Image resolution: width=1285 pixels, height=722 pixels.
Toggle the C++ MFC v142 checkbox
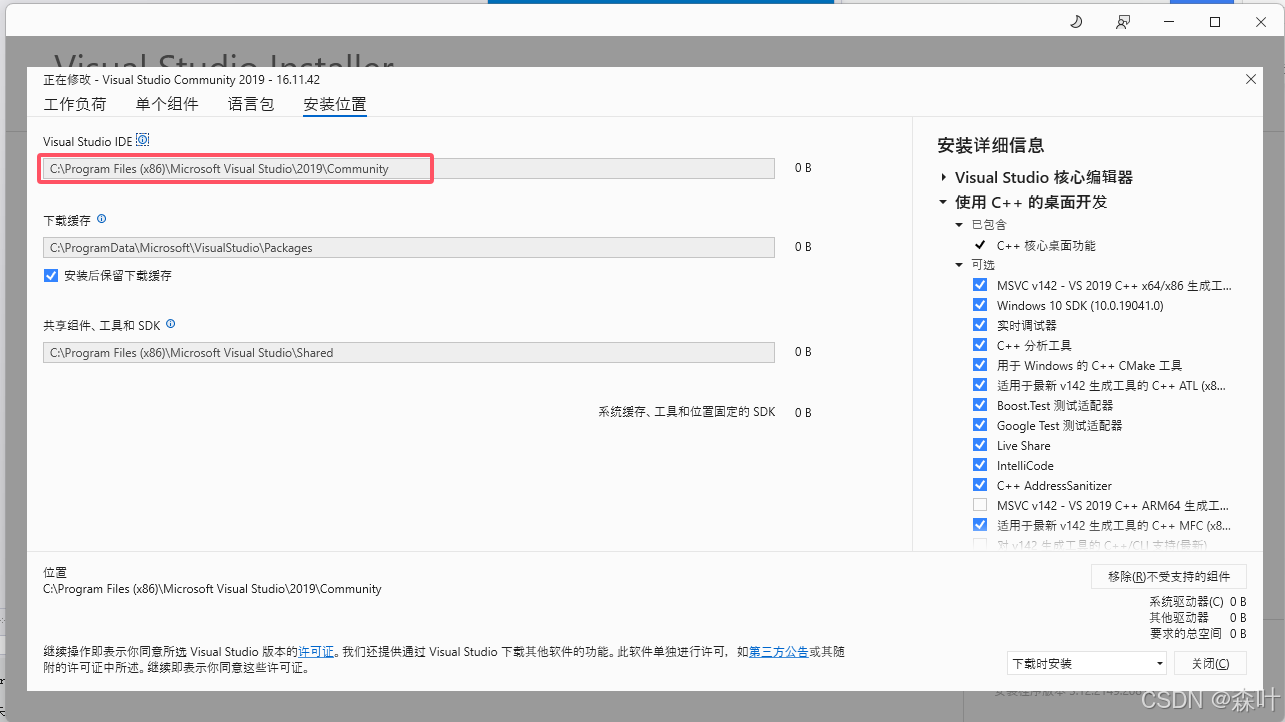[x=980, y=525]
